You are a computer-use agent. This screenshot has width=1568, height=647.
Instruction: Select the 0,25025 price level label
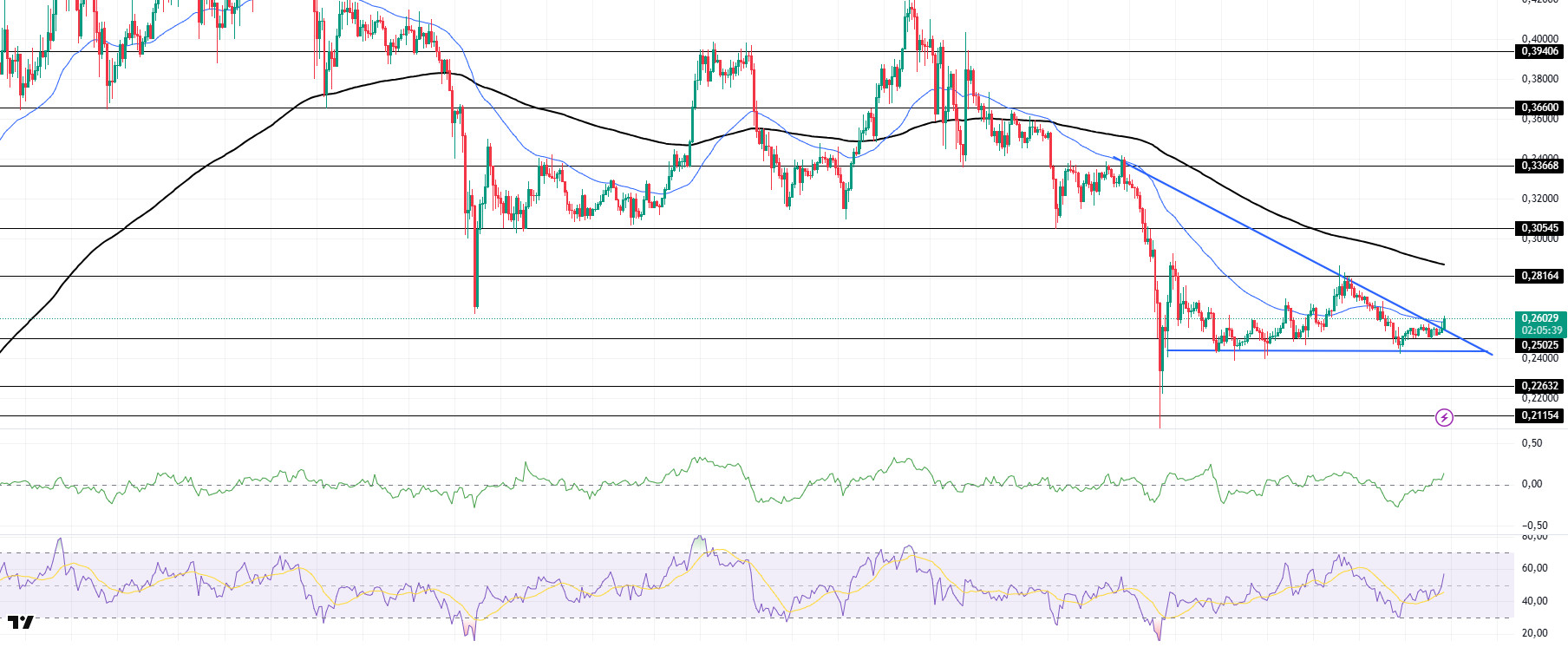1539,345
